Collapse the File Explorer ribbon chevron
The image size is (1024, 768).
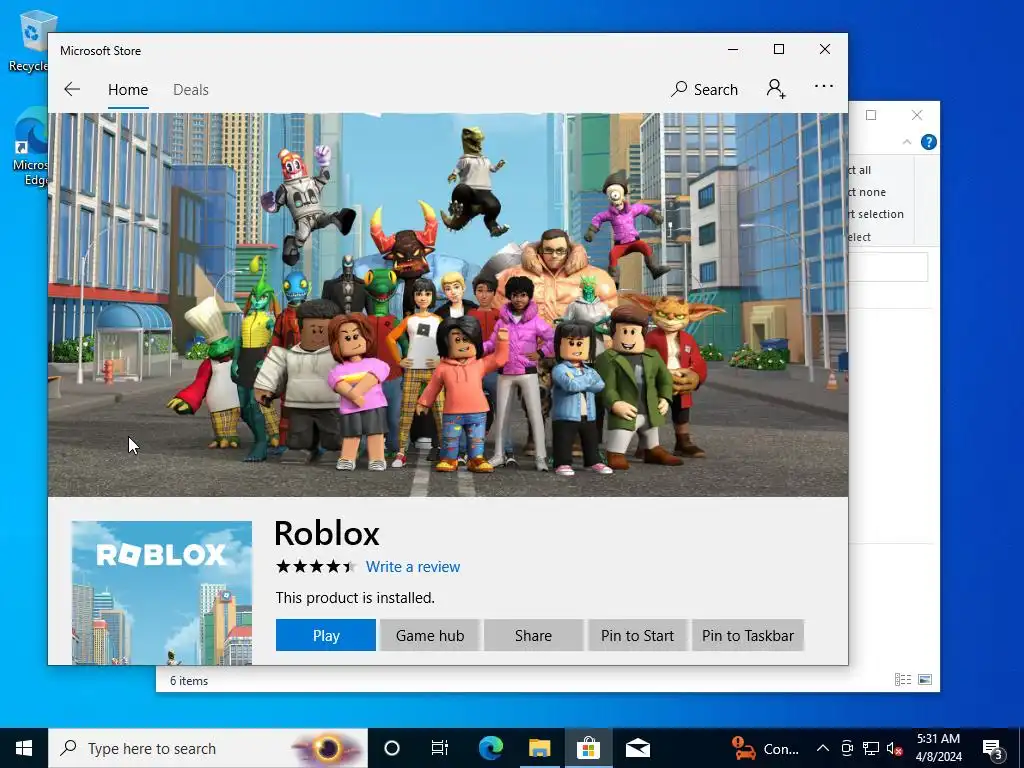pos(906,142)
